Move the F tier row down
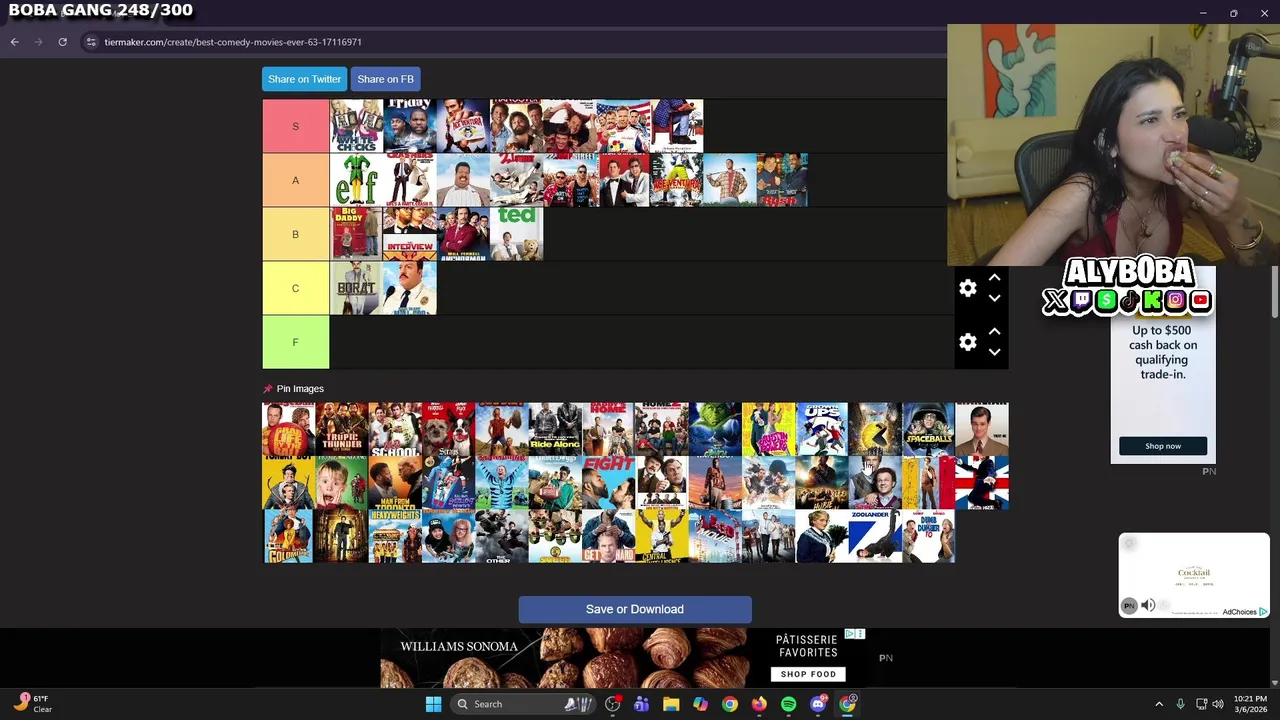The image size is (1280, 720). click(994, 352)
